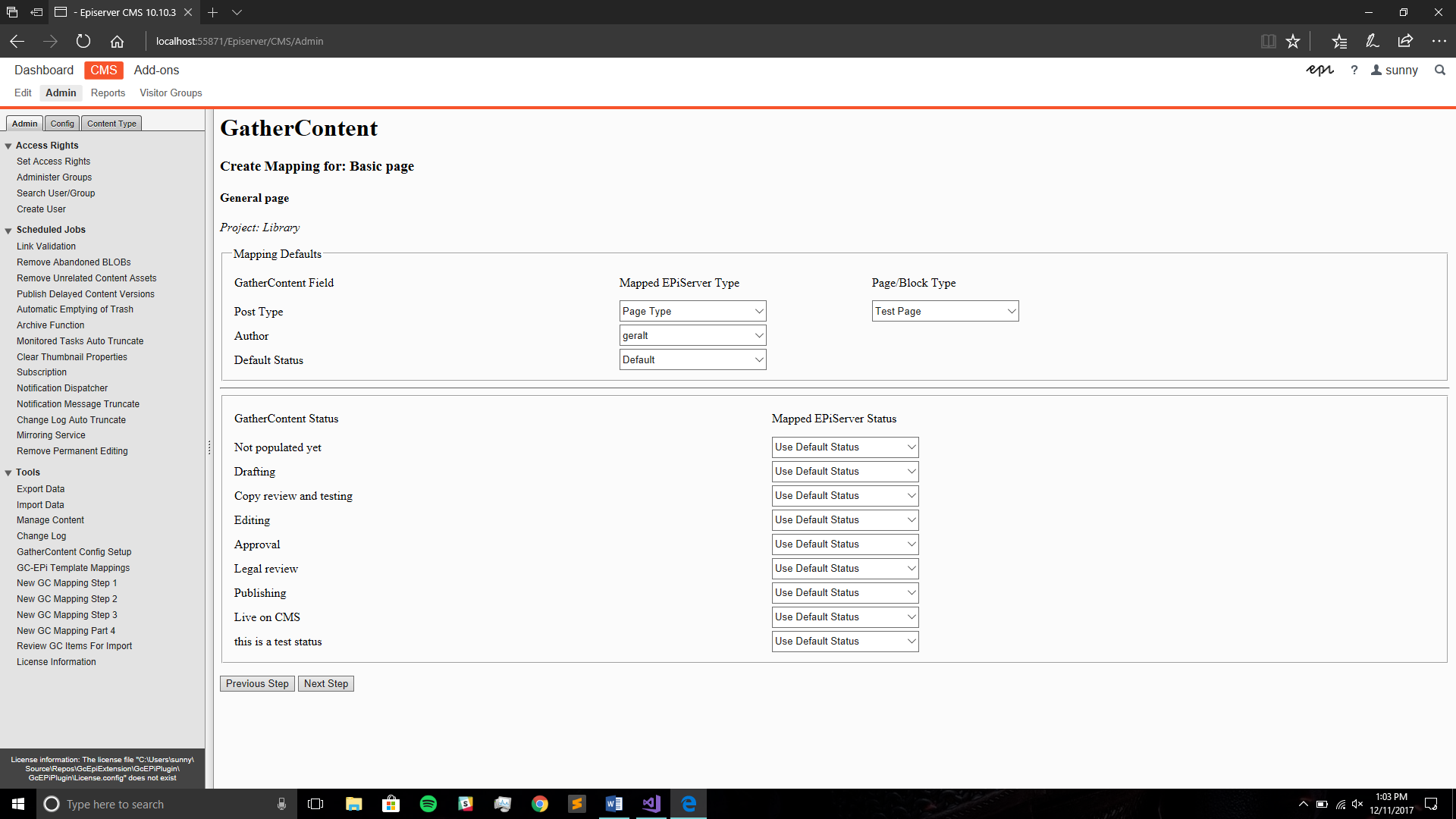Click the Type here to search box

167,804
